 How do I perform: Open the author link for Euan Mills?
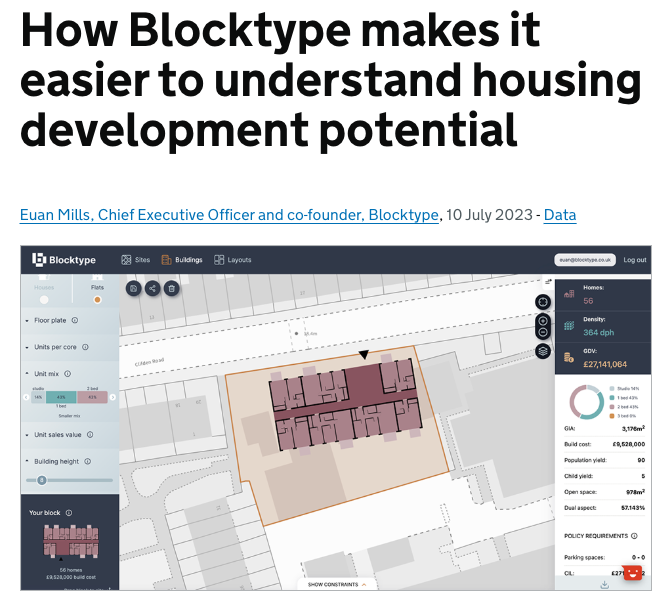pos(229,215)
